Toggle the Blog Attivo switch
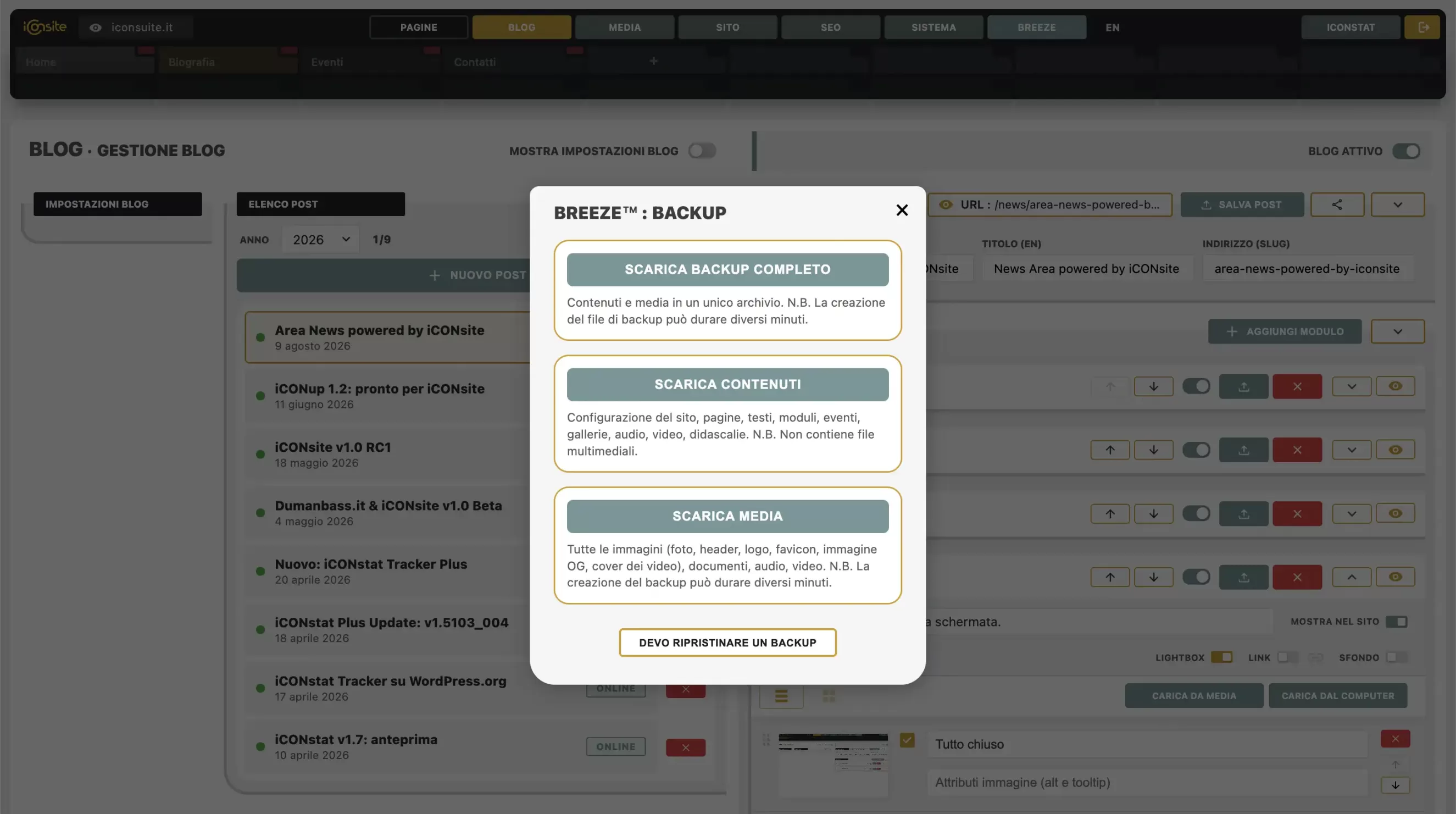1456x814 pixels. tap(1405, 151)
